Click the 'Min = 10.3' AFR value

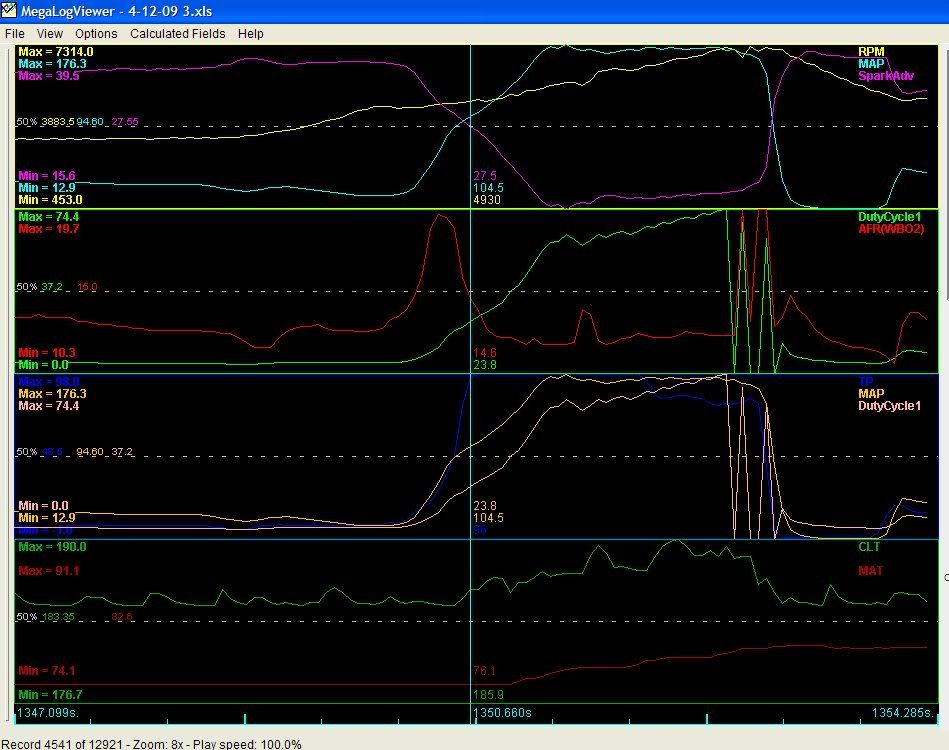click(x=47, y=353)
